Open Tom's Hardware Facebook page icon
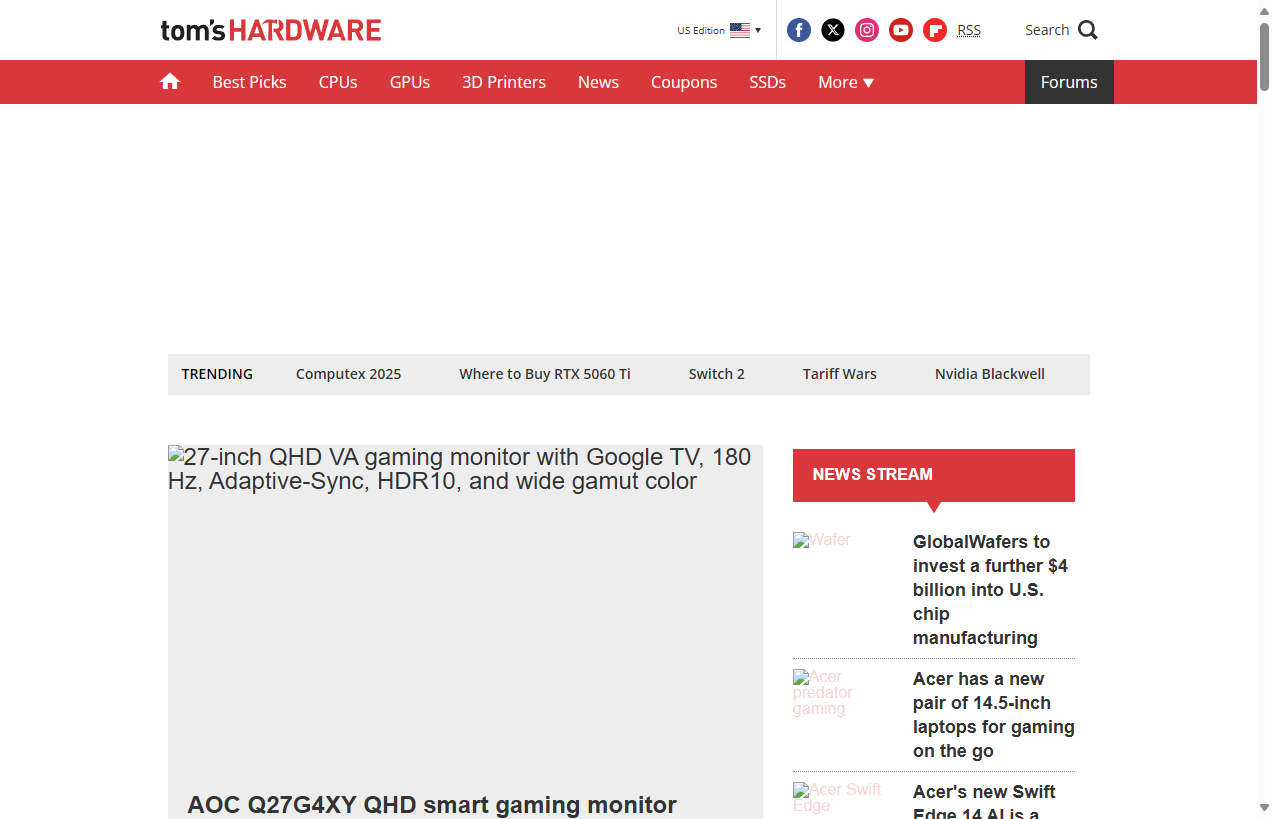1272x819 pixels. pyautogui.click(x=799, y=30)
